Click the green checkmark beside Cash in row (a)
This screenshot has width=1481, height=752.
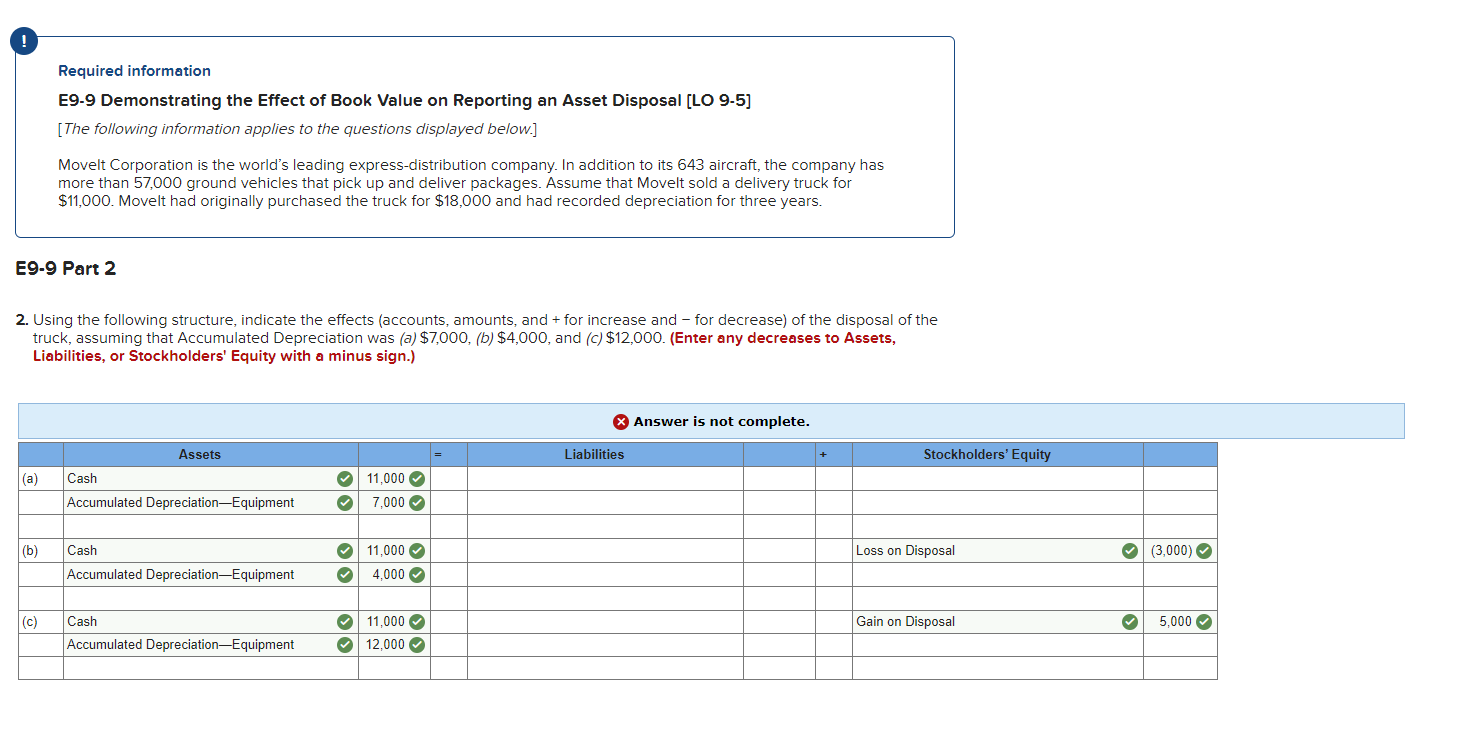pos(345,478)
